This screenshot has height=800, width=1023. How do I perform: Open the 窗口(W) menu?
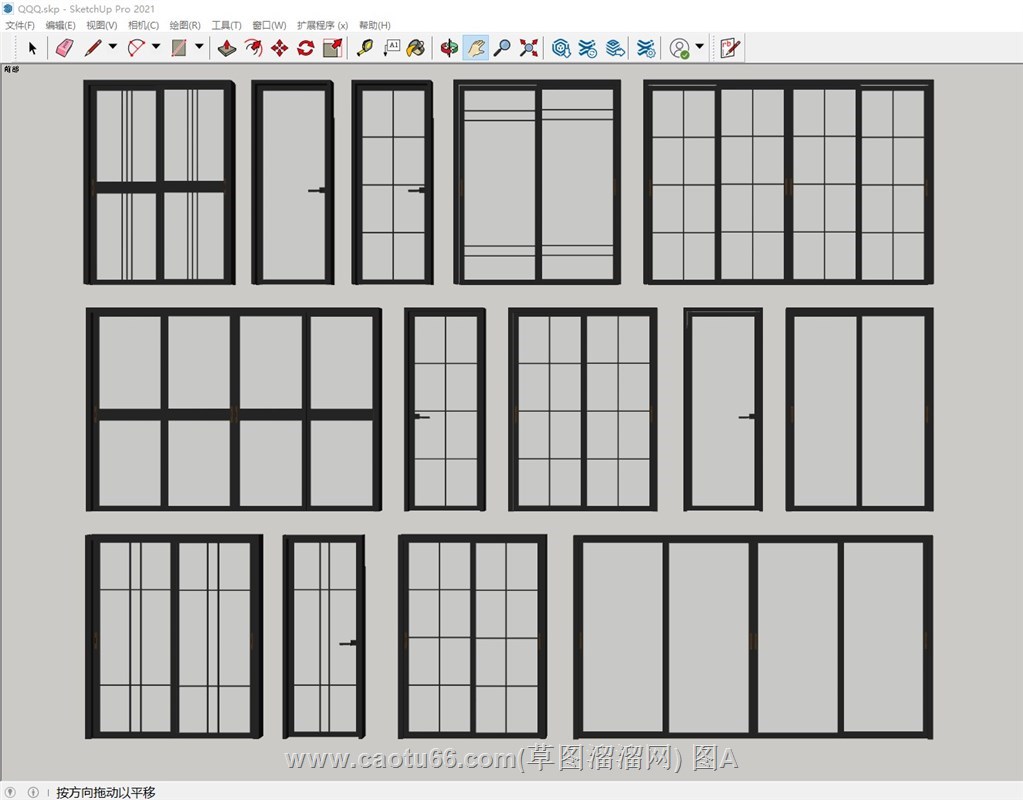tap(269, 25)
